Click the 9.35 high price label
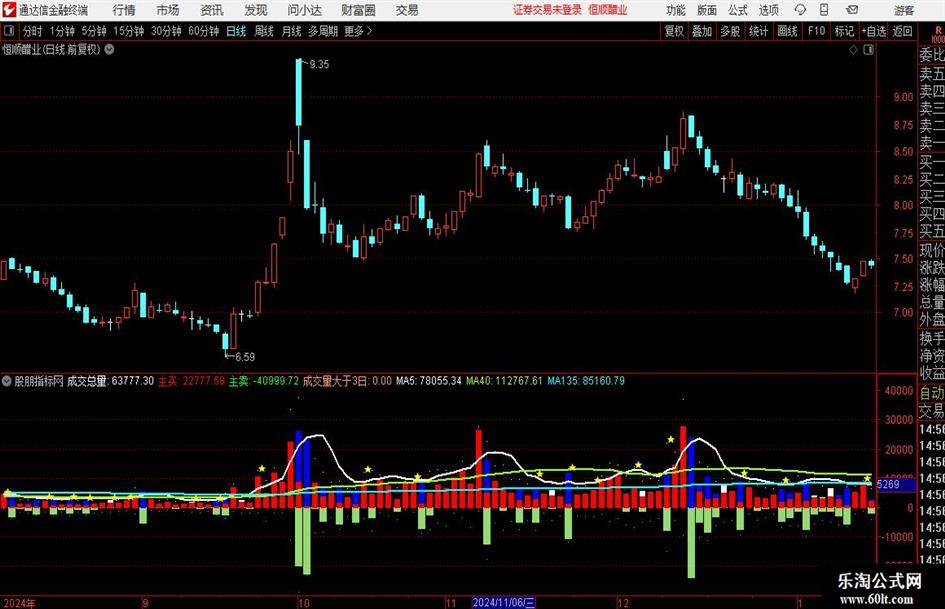 click(319, 65)
